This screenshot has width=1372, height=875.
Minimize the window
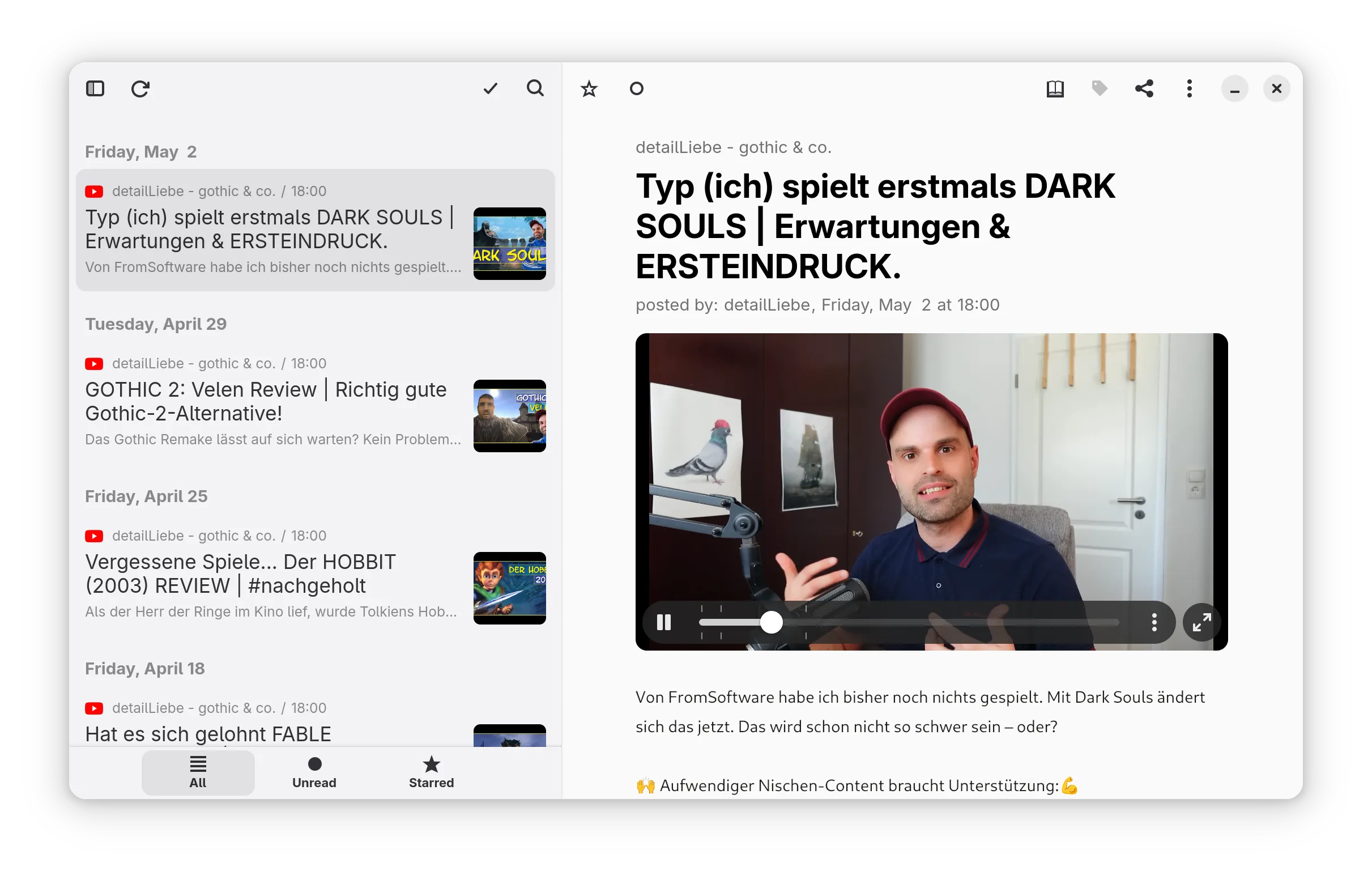[1235, 89]
